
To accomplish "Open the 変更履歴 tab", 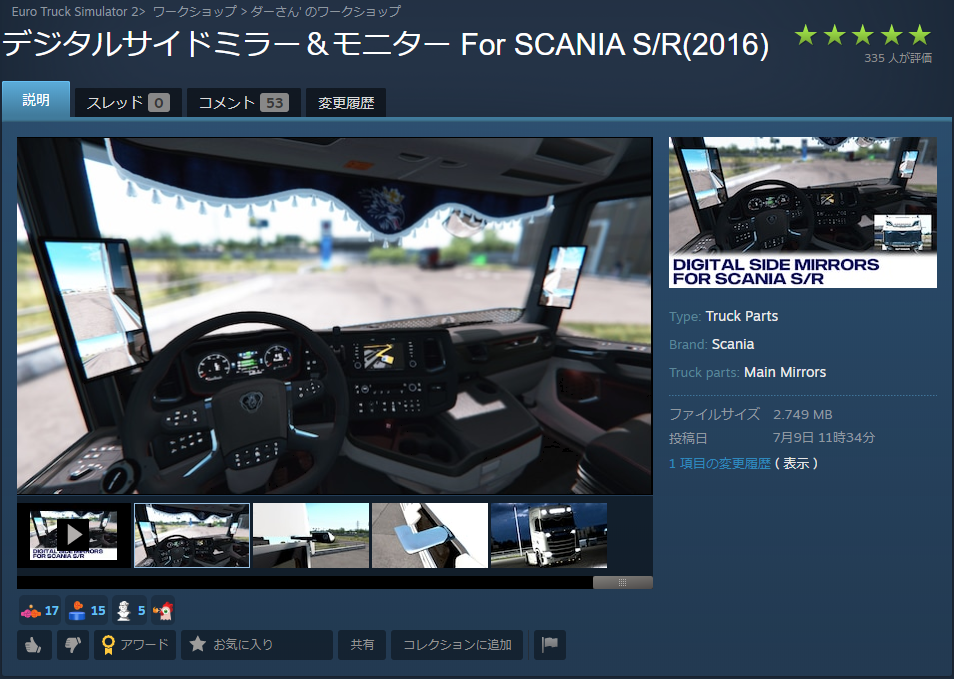I will (346, 102).
